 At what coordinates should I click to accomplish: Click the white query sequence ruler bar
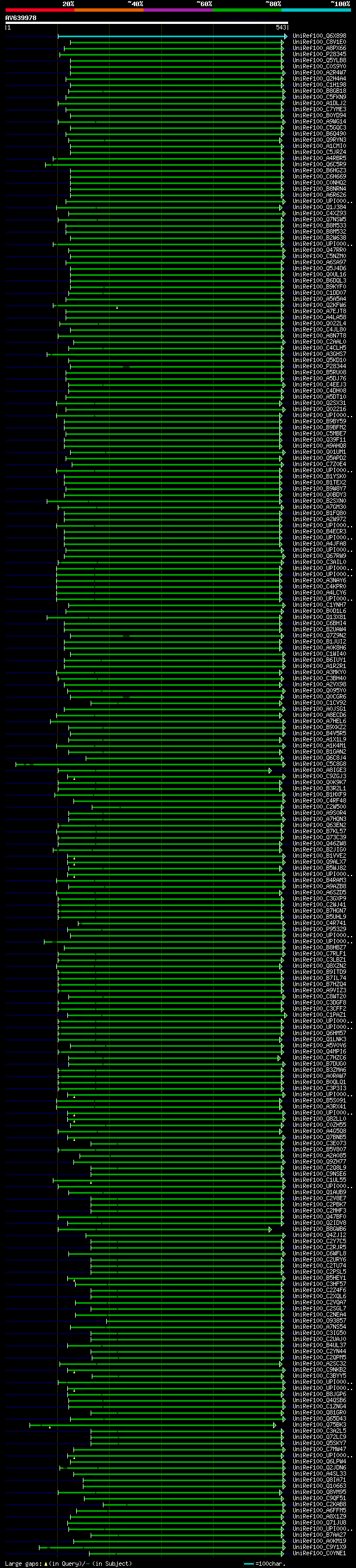point(147,22)
